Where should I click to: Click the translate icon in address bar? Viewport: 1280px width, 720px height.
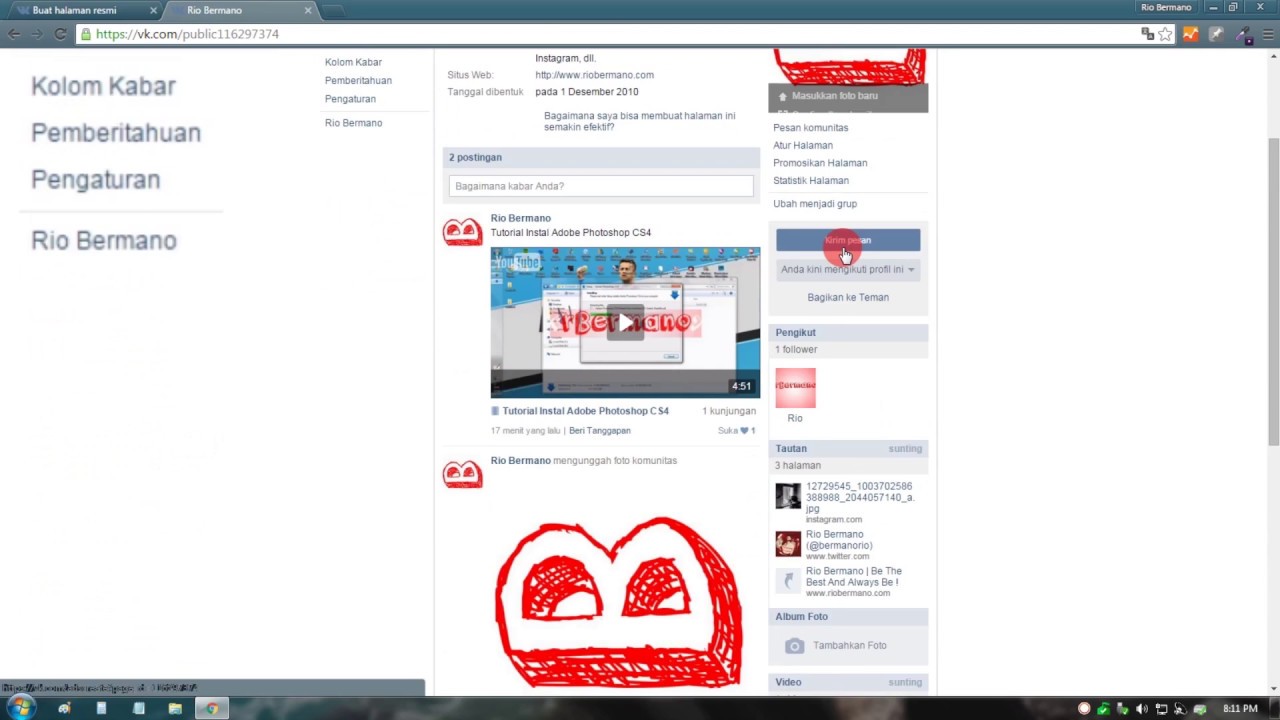[x=1148, y=34]
